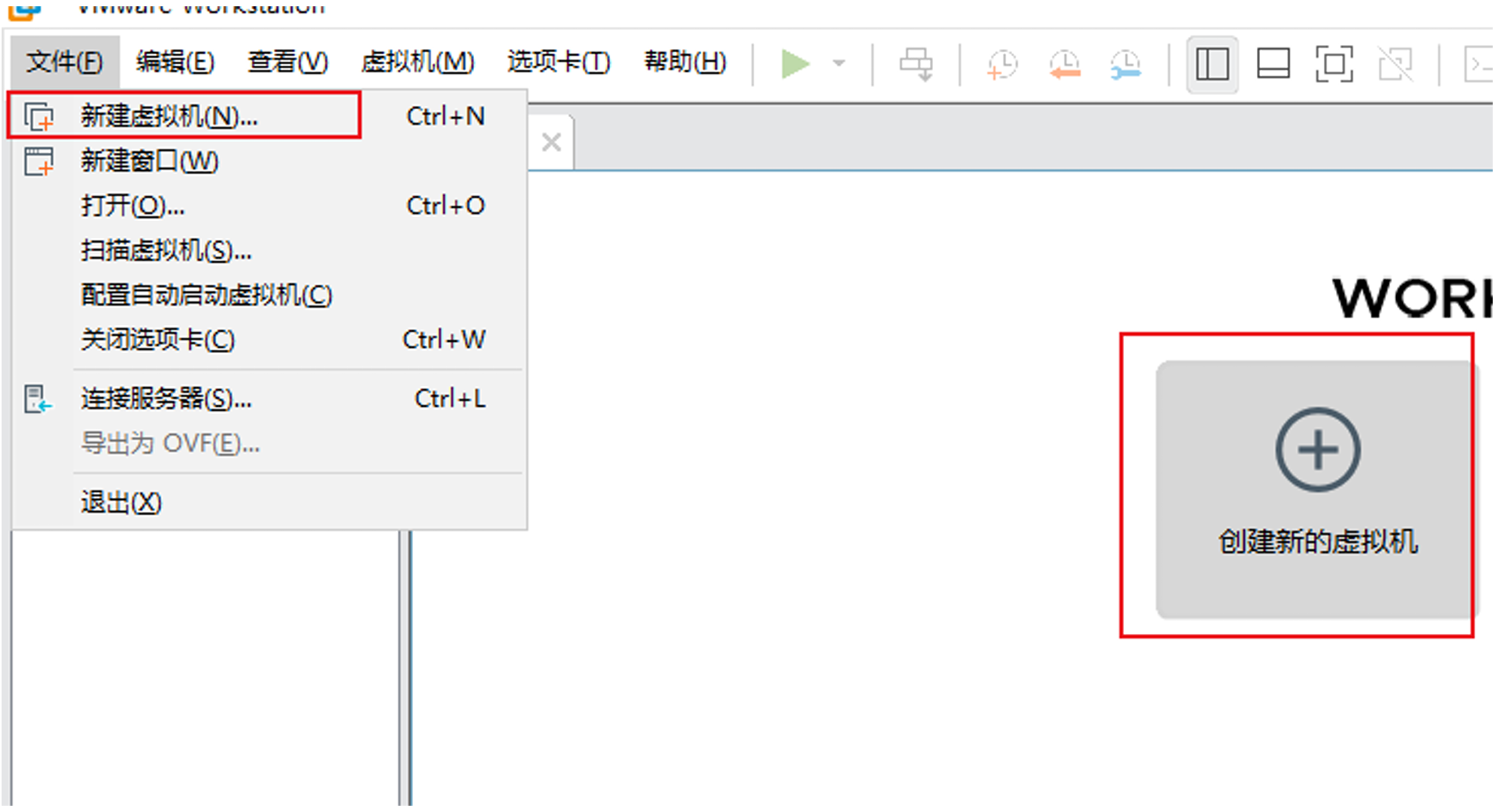Screen dimensions: 1499x812
Task: Enter full screen mode icon
Action: coord(1334,64)
